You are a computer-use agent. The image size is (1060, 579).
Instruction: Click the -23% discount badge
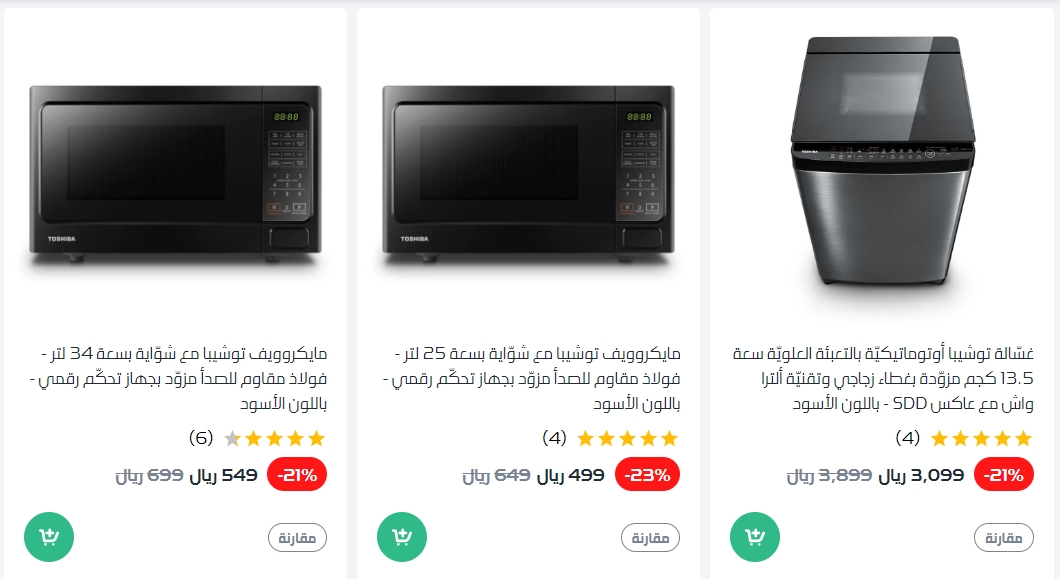tap(647, 475)
